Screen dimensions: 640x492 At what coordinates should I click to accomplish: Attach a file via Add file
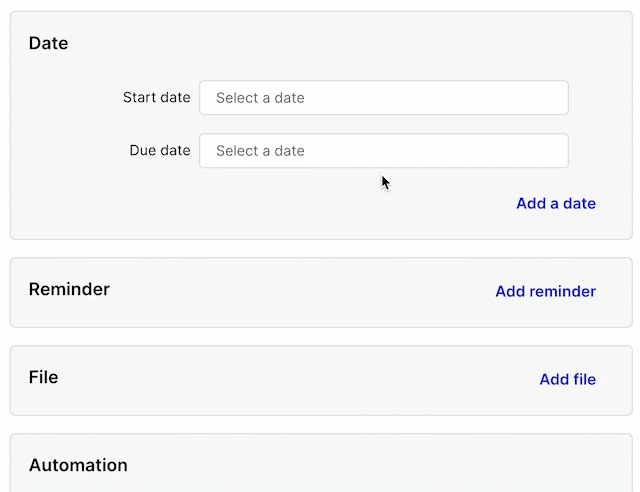pos(567,379)
